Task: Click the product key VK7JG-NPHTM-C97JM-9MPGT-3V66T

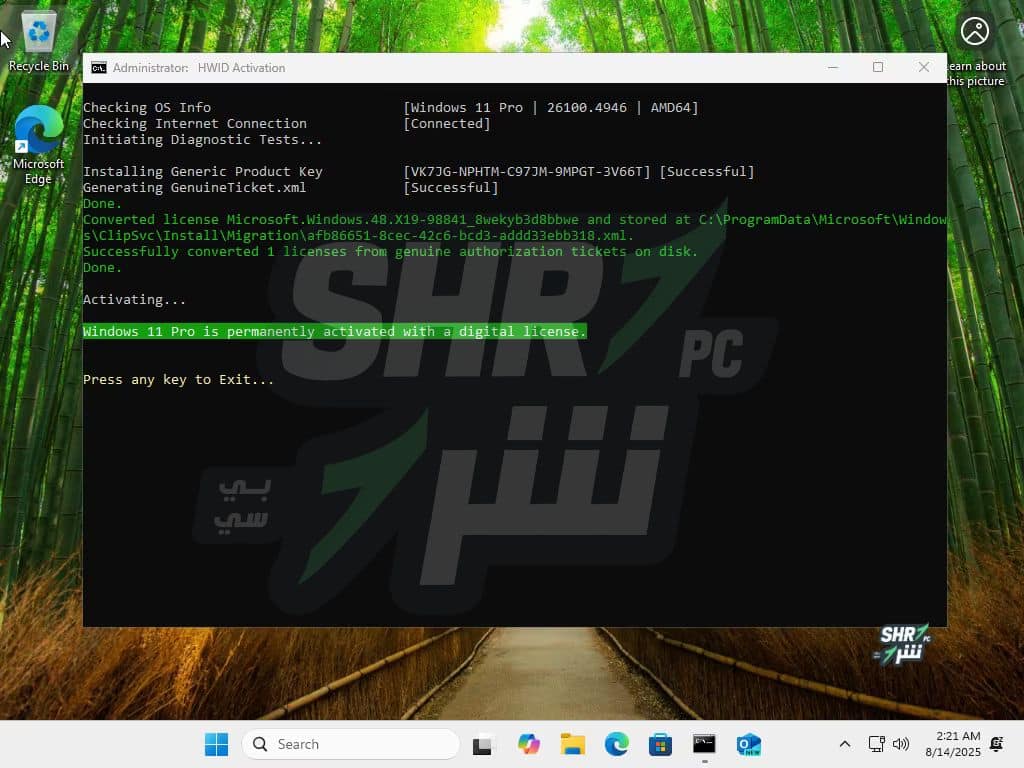Action: click(527, 172)
